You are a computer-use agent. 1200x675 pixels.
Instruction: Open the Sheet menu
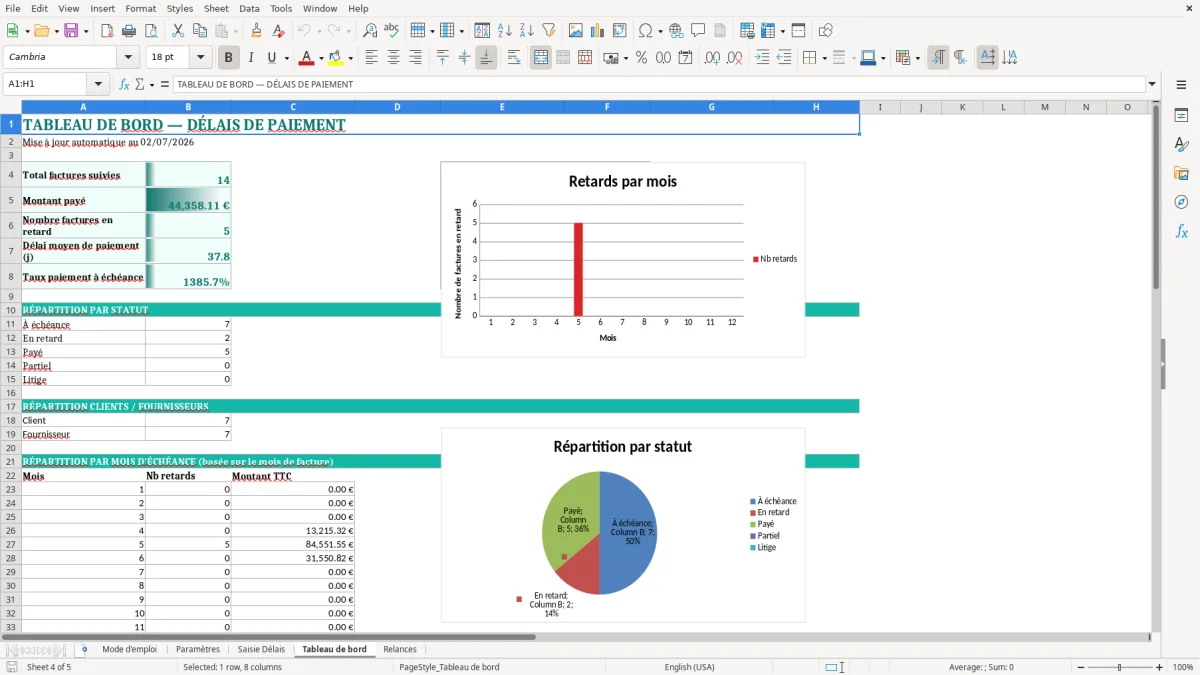point(216,8)
